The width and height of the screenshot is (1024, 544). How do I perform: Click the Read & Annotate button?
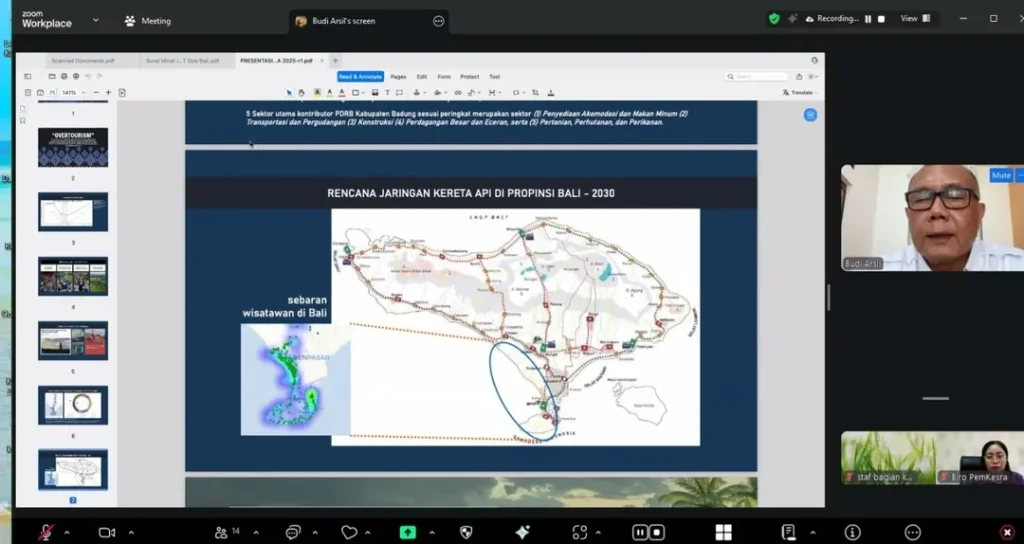(360, 77)
